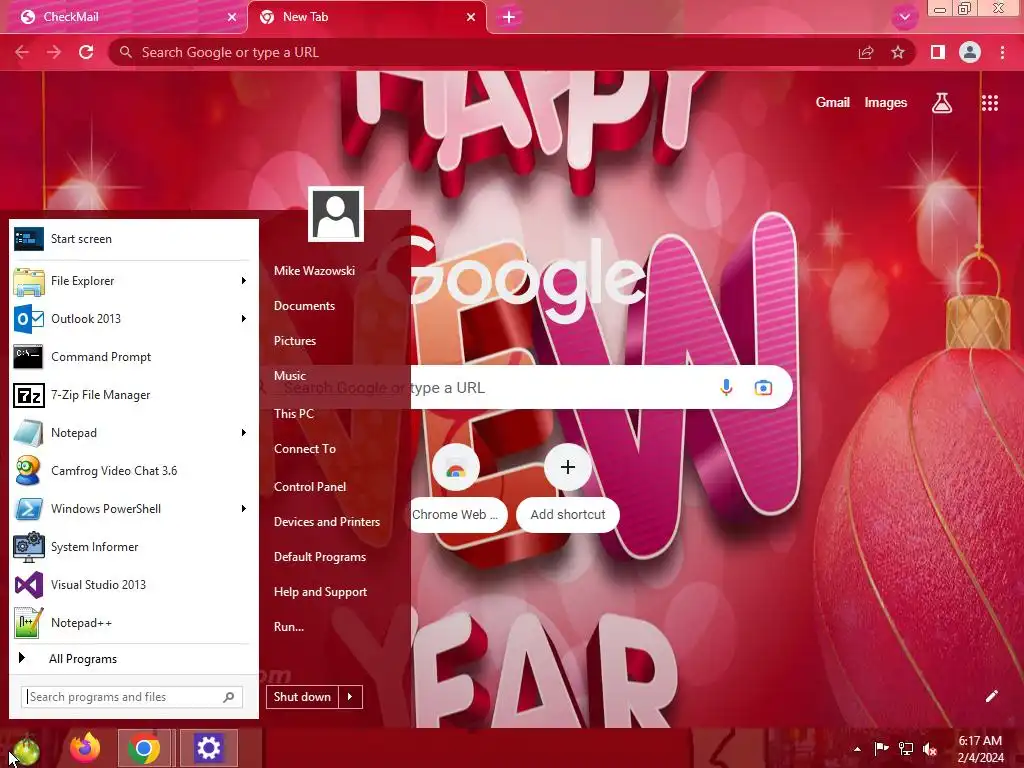Open This PC
The width and height of the screenshot is (1024, 768).
(294, 413)
